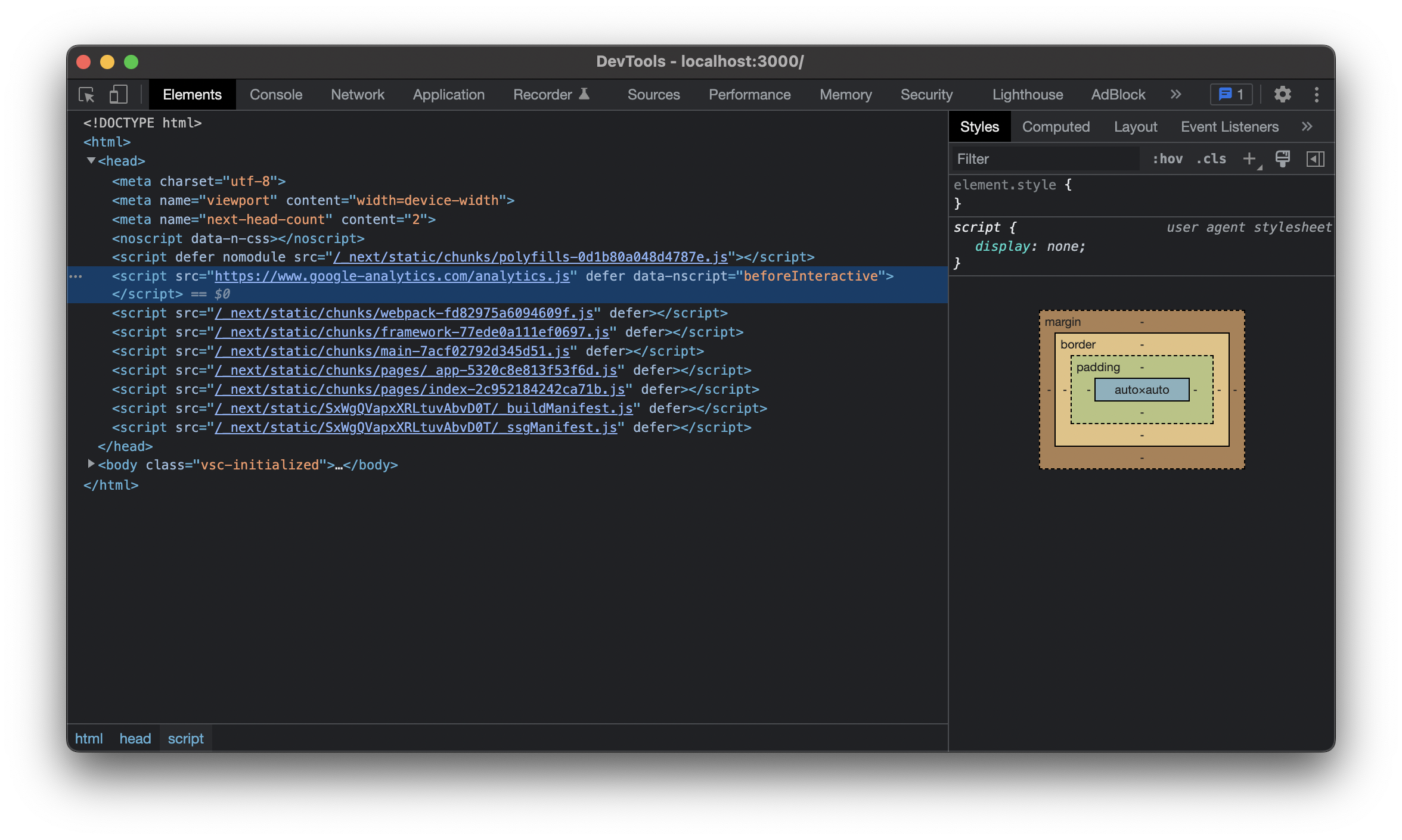
Task: Toggle the element state paintbrush icon
Action: tap(1282, 159)
